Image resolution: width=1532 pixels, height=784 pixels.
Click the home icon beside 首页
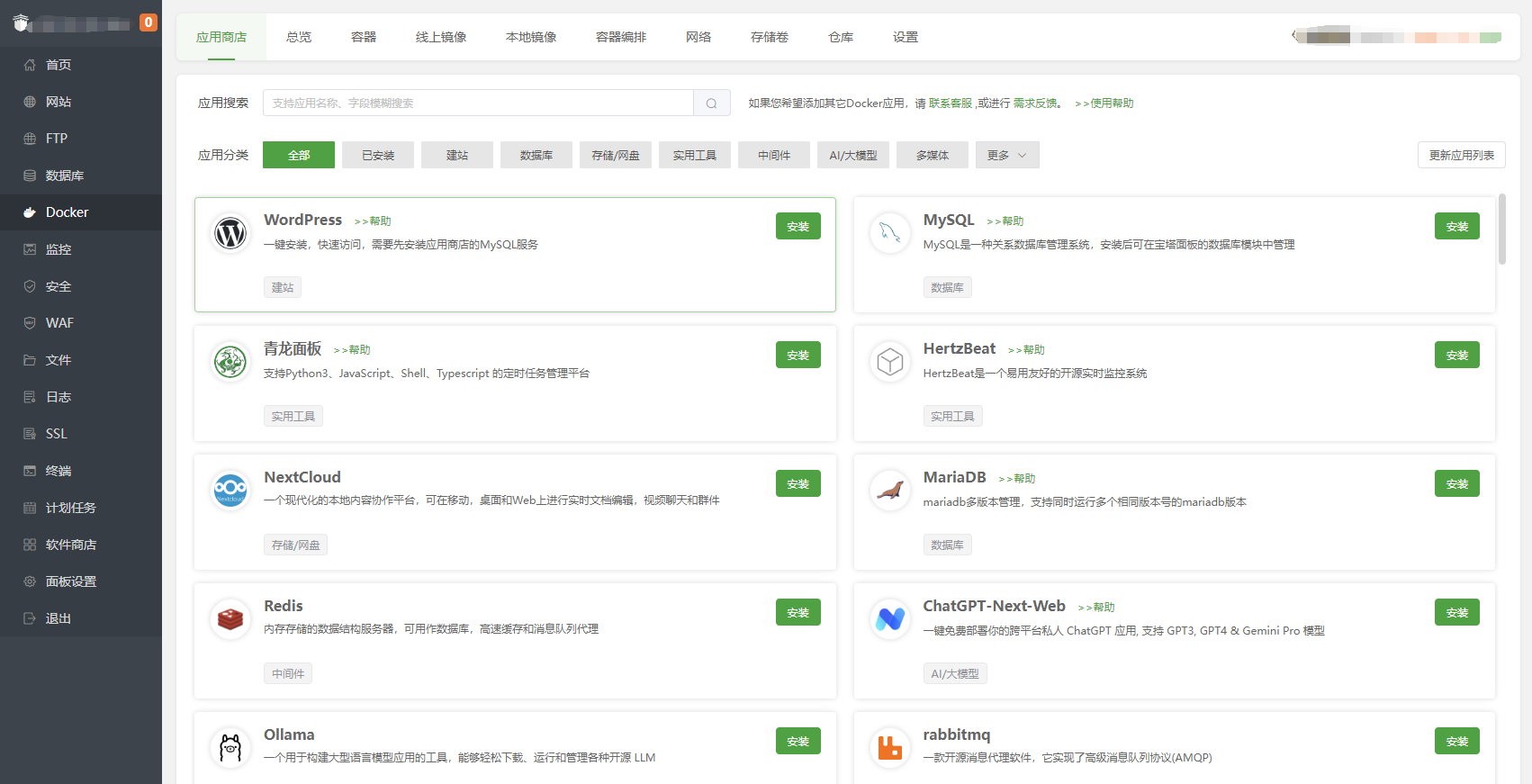(30, 65)
